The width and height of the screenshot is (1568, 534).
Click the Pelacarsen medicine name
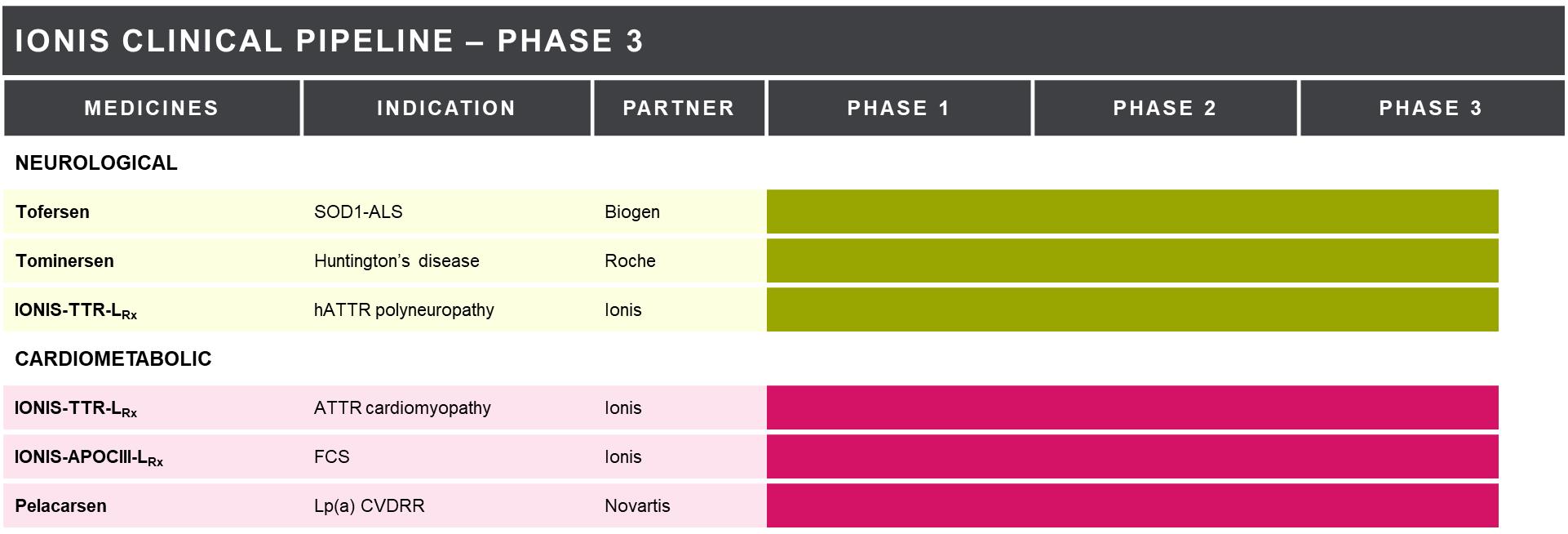(61, 506)
